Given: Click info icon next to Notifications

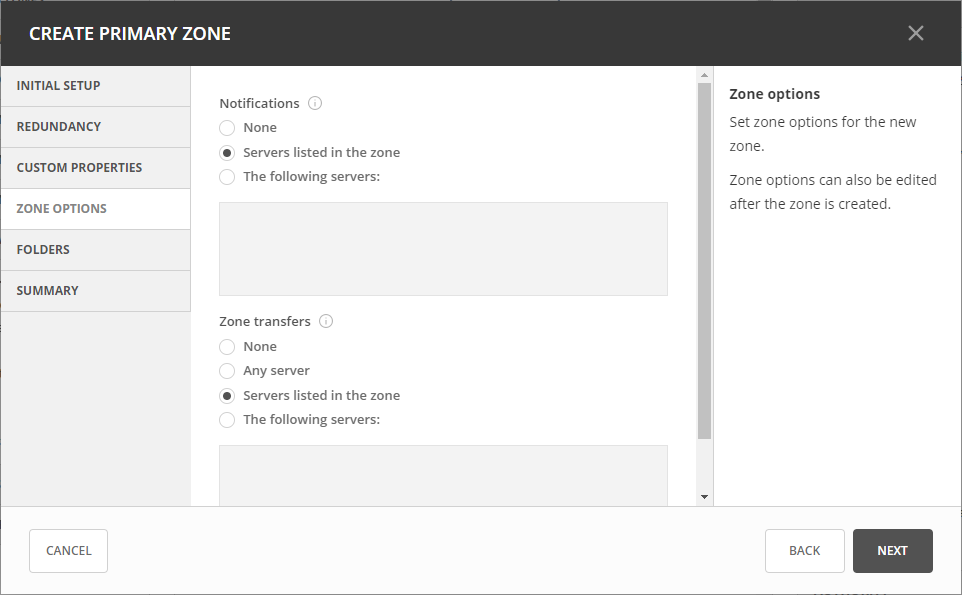Looking at the screenshot, I should coord(315,103).
